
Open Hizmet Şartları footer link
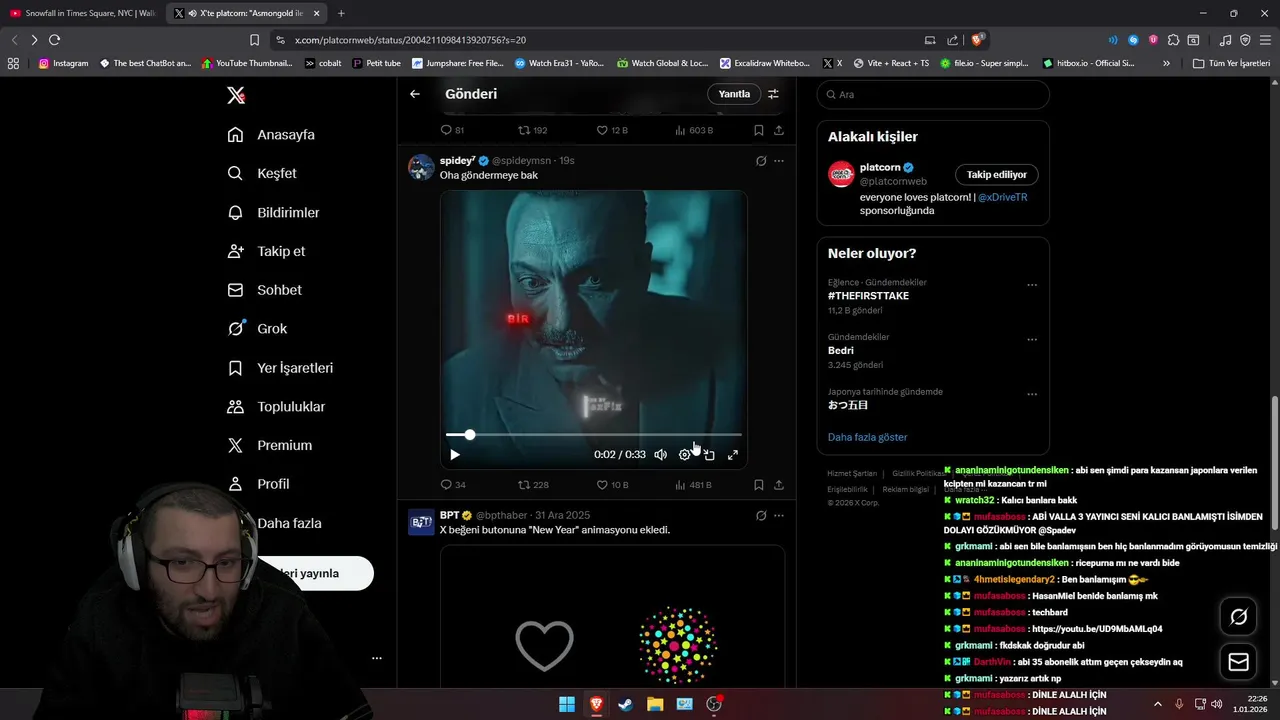[852, 473]
